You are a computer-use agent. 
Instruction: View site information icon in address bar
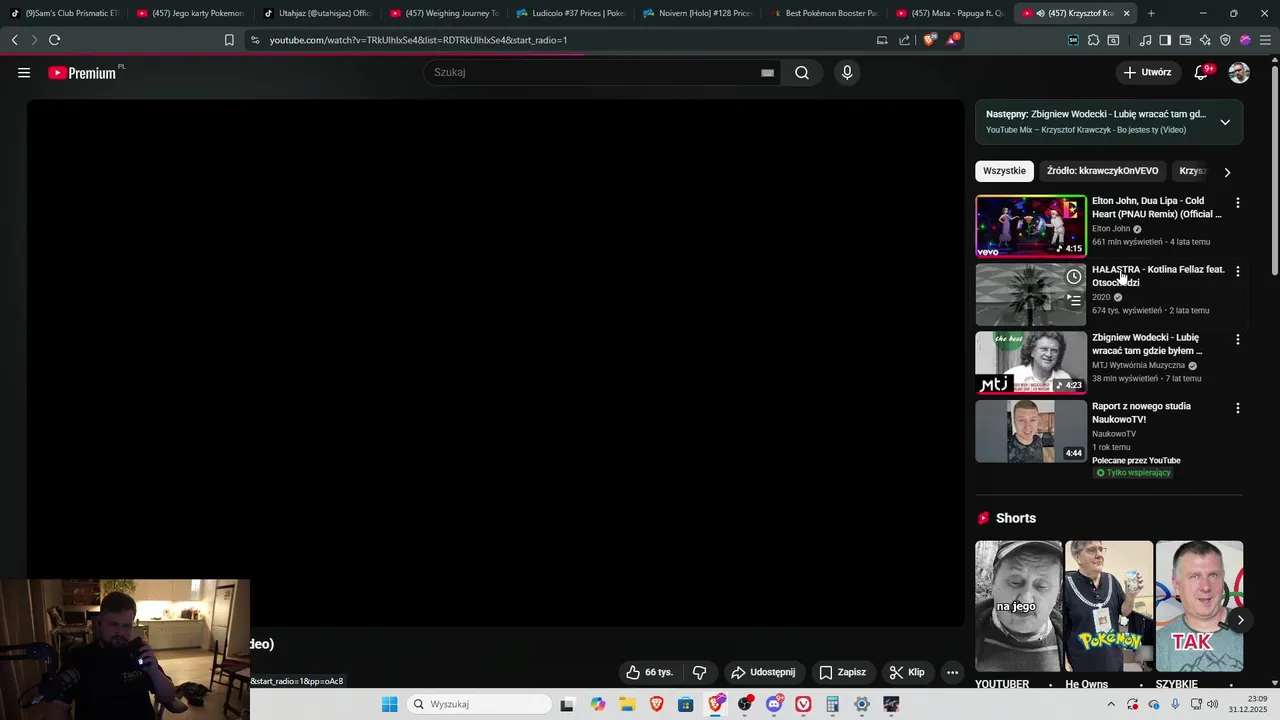pyautogui.click(x=255, y=40)
